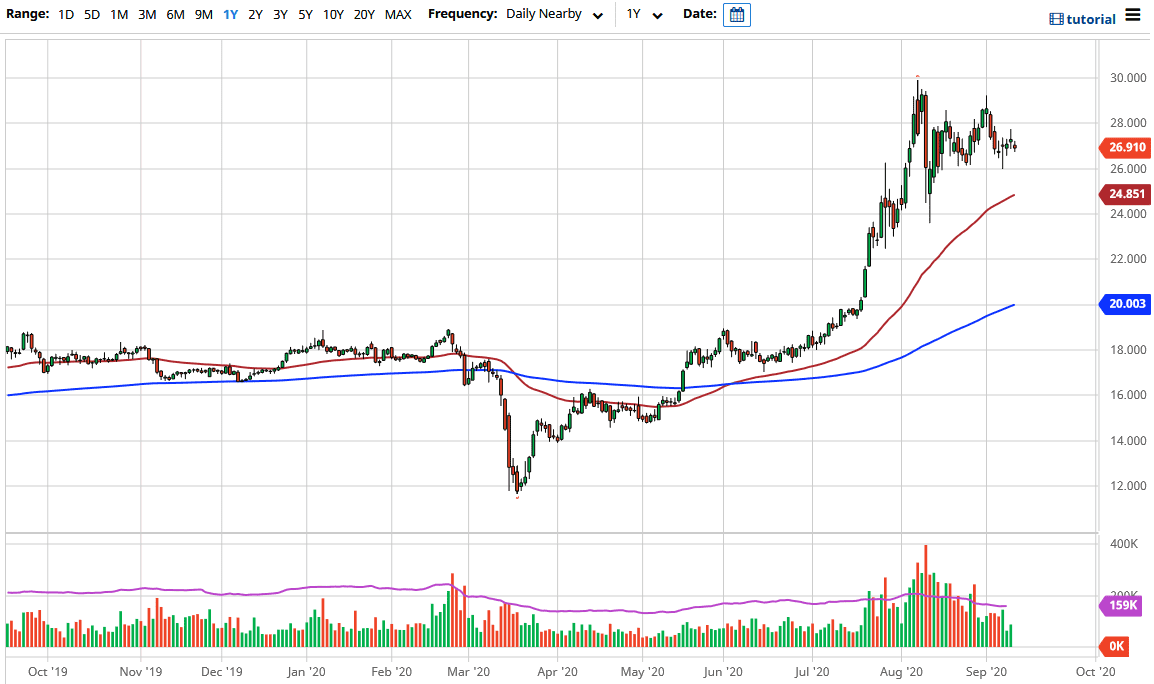Select the 1D range

[x=66, y=15]
